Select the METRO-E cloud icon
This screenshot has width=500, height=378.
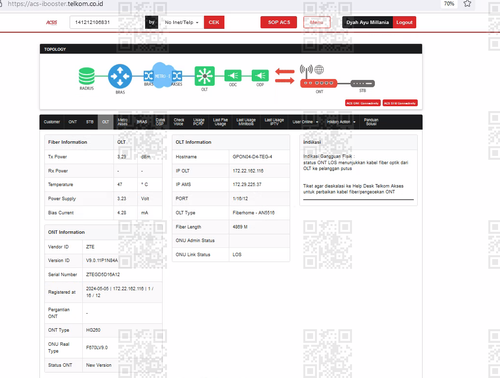tap(162, 76)
